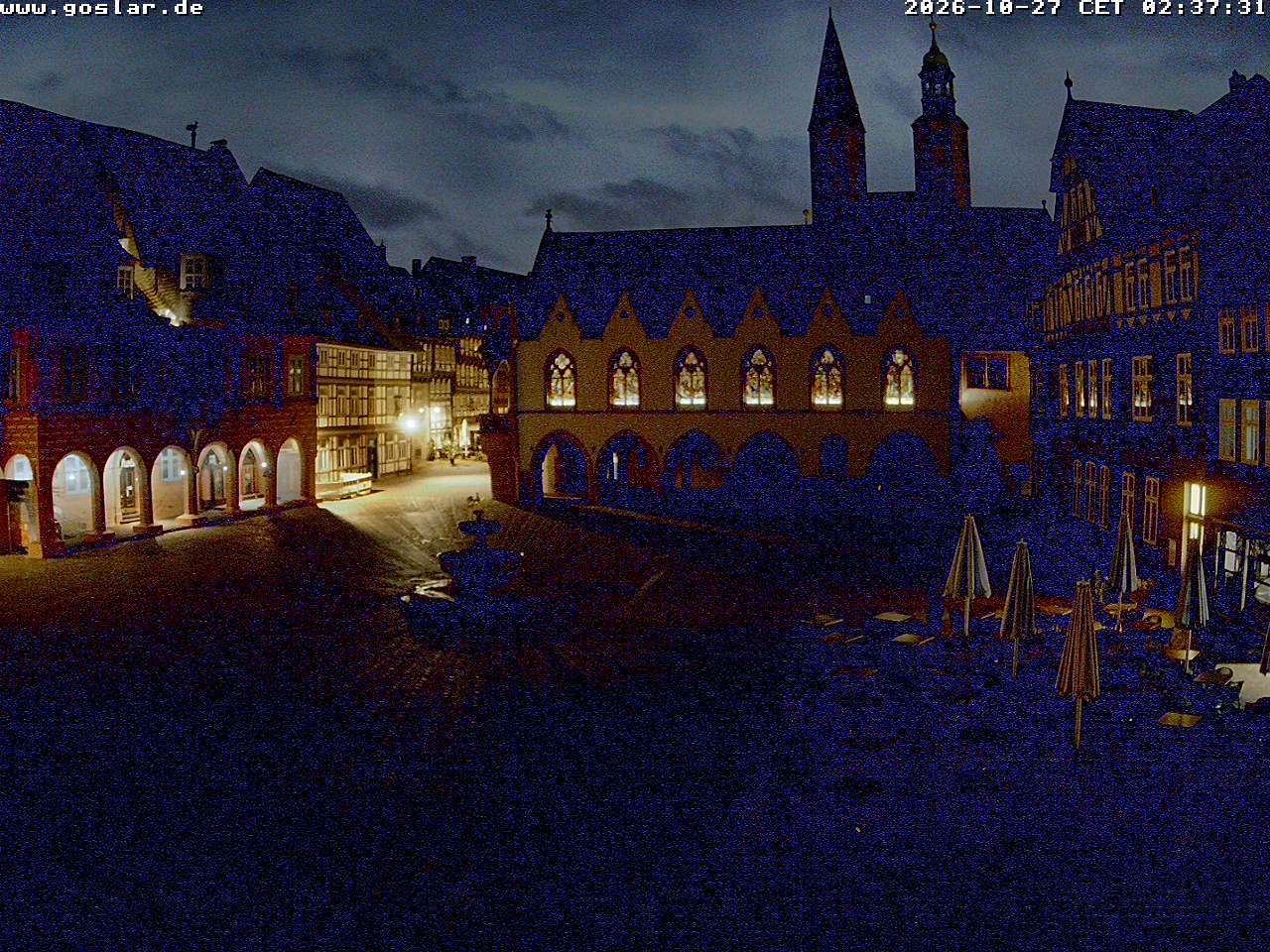The height and width of the screenshot is (952, 1270).
Task: Click the 2026-10-27 CET 02:37:31 timestamp
Action: [x=1085, y=8]
